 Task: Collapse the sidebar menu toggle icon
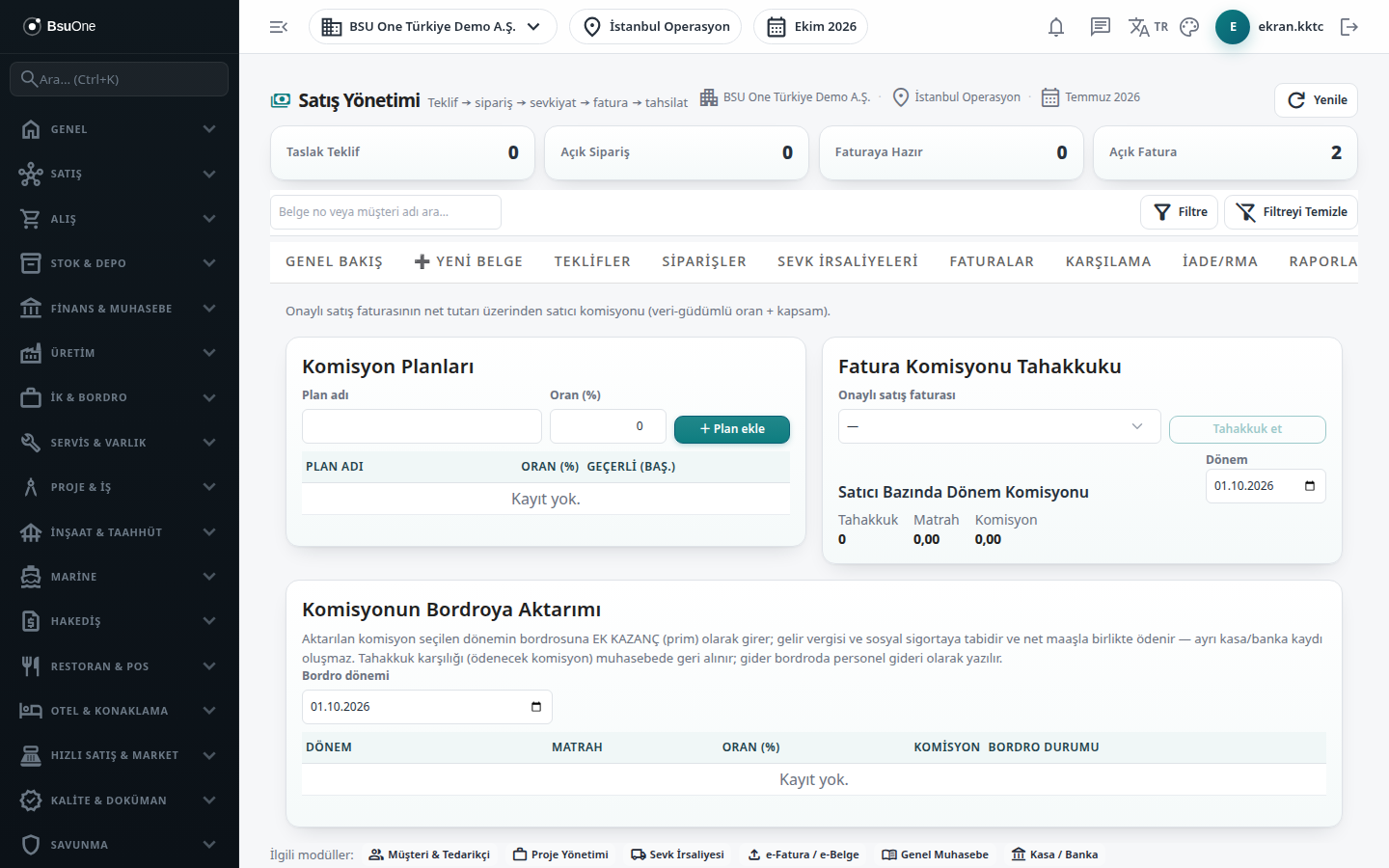279,27
